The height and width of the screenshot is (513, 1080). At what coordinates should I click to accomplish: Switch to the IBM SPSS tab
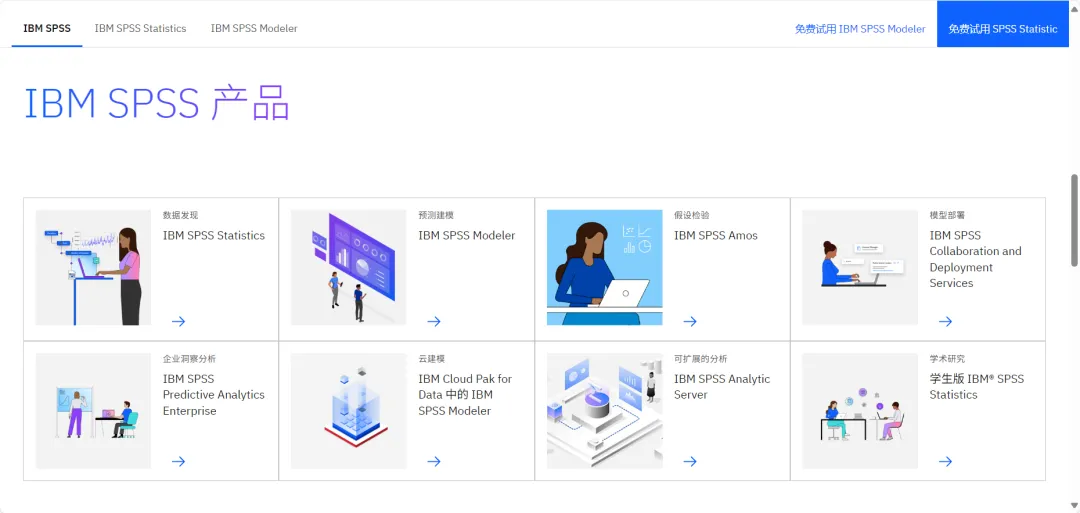coord(47,28)
